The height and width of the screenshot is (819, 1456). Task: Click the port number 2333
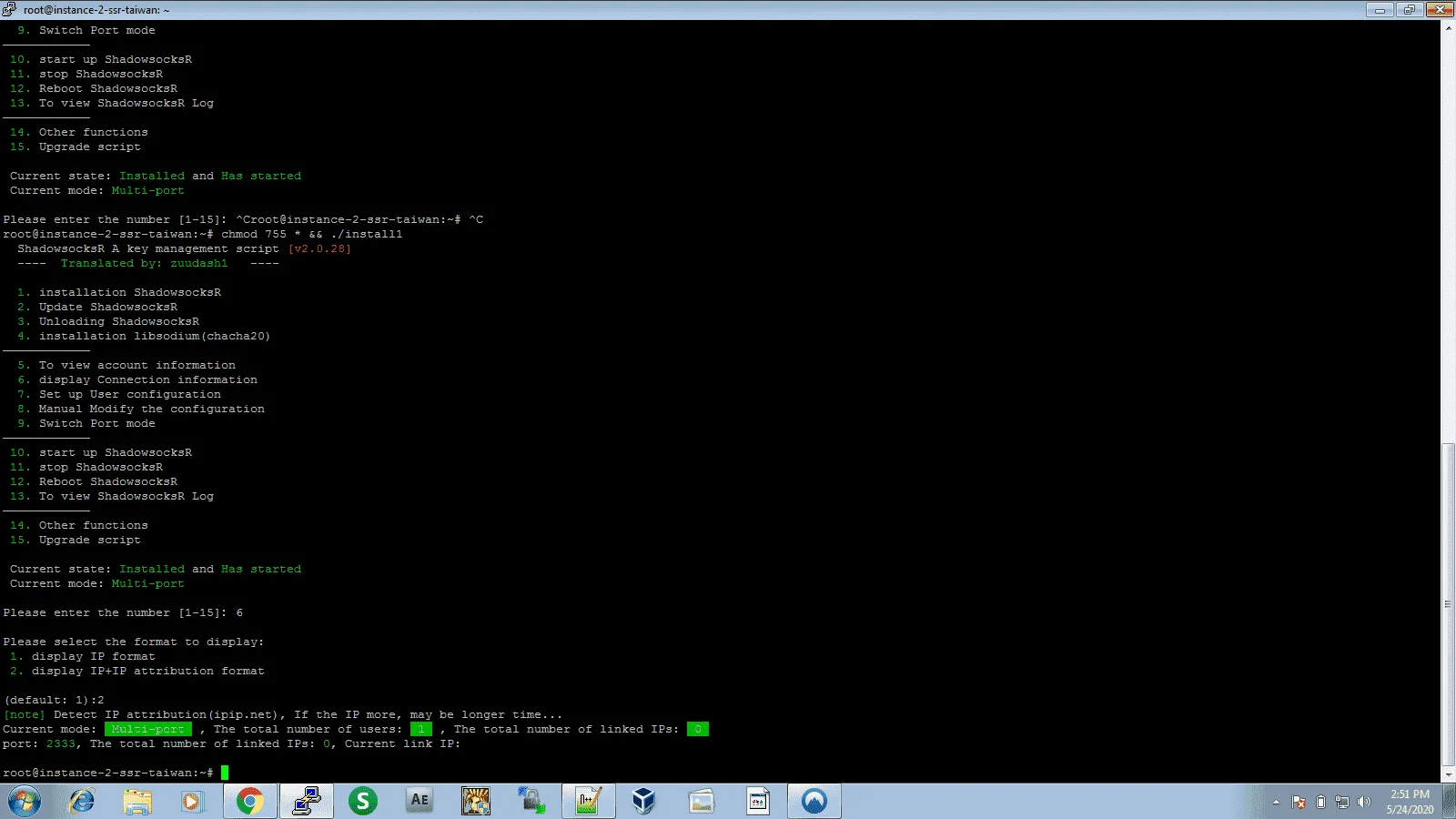tap(61, 743)
